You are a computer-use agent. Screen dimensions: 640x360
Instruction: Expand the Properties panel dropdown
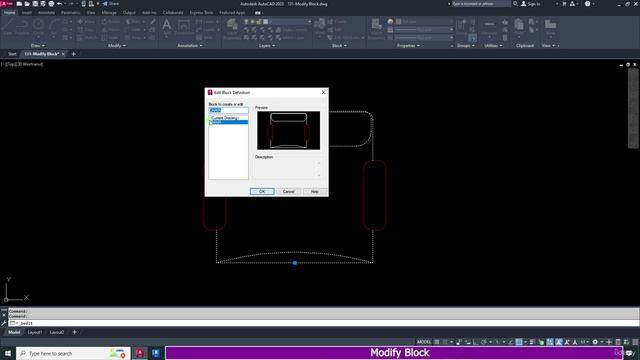408,46
